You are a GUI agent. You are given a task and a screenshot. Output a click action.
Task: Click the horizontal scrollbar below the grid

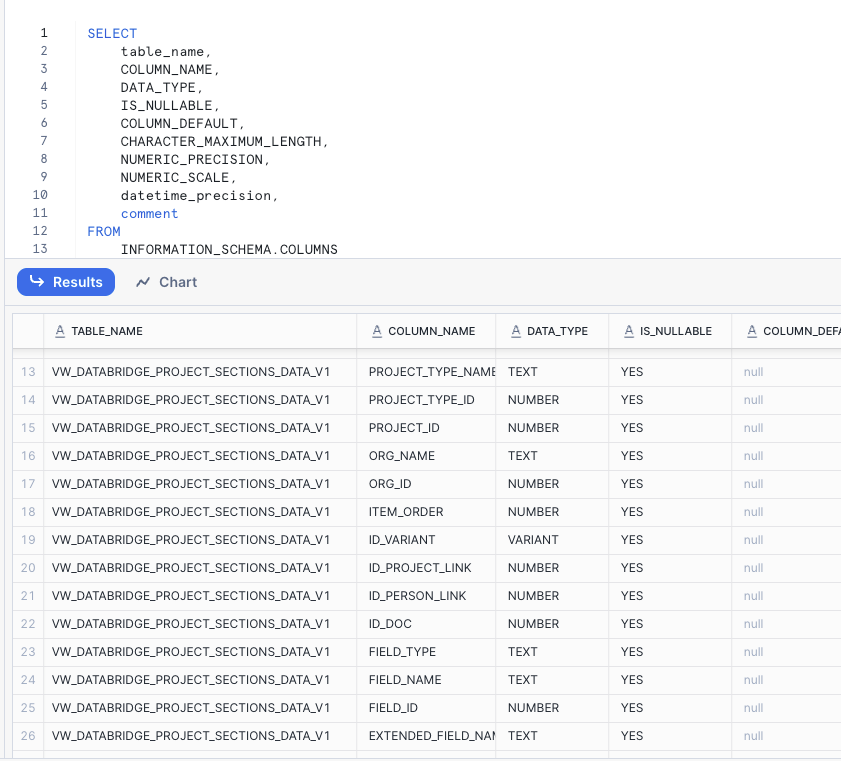(420, 755)
